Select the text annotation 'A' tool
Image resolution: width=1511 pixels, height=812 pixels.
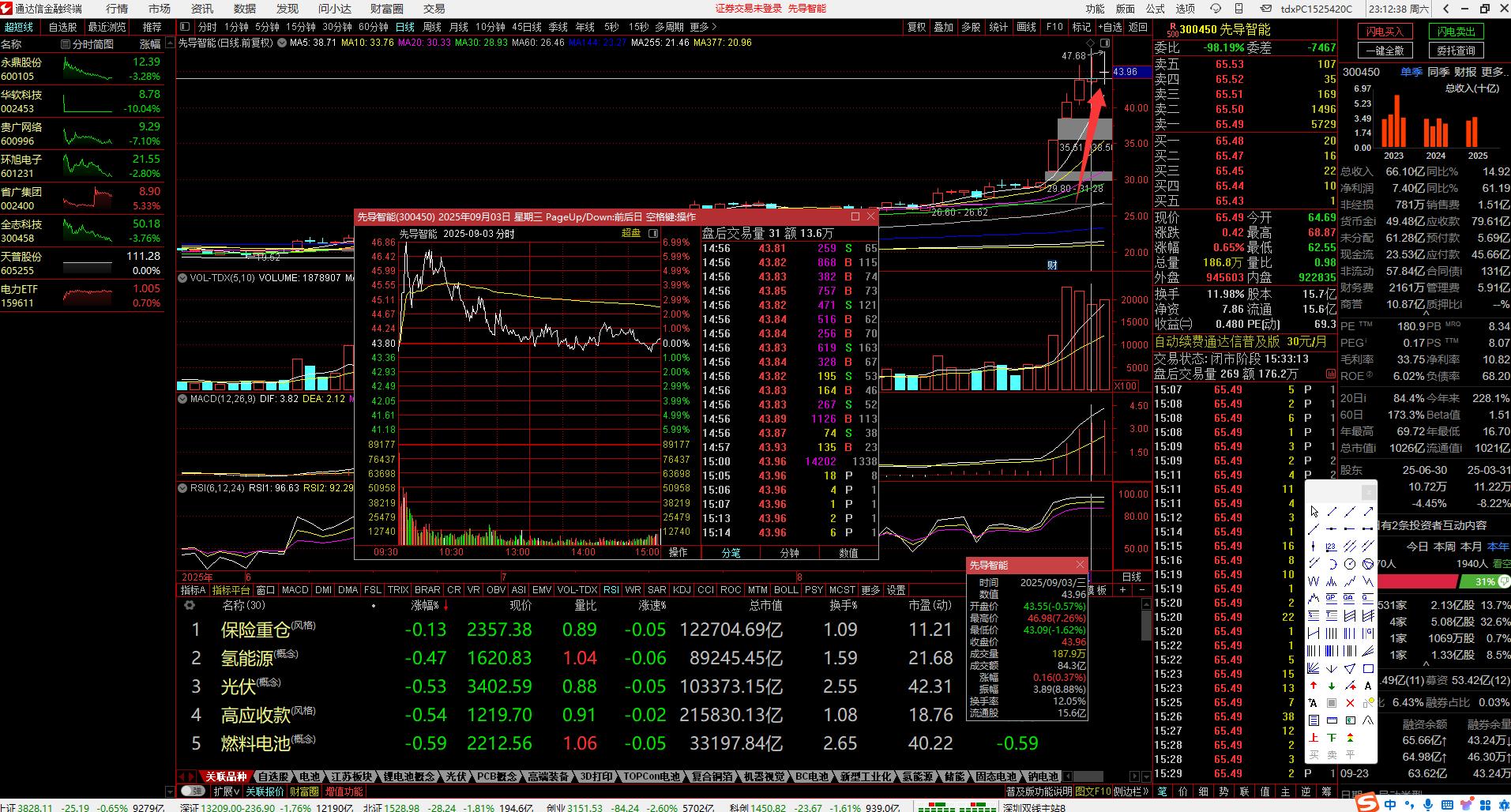(x=1368, y=686)
